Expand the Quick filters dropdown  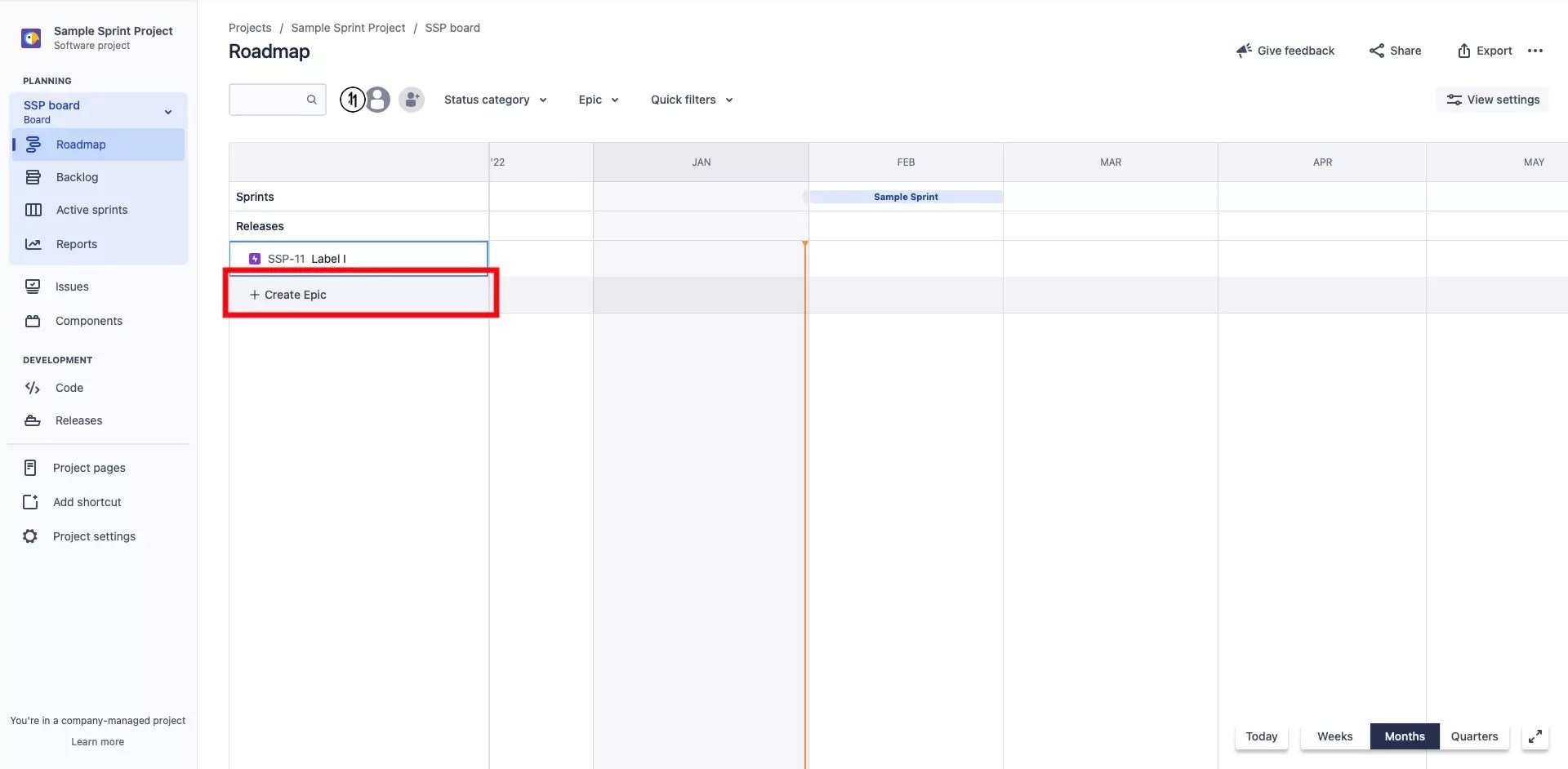point(691,99)
